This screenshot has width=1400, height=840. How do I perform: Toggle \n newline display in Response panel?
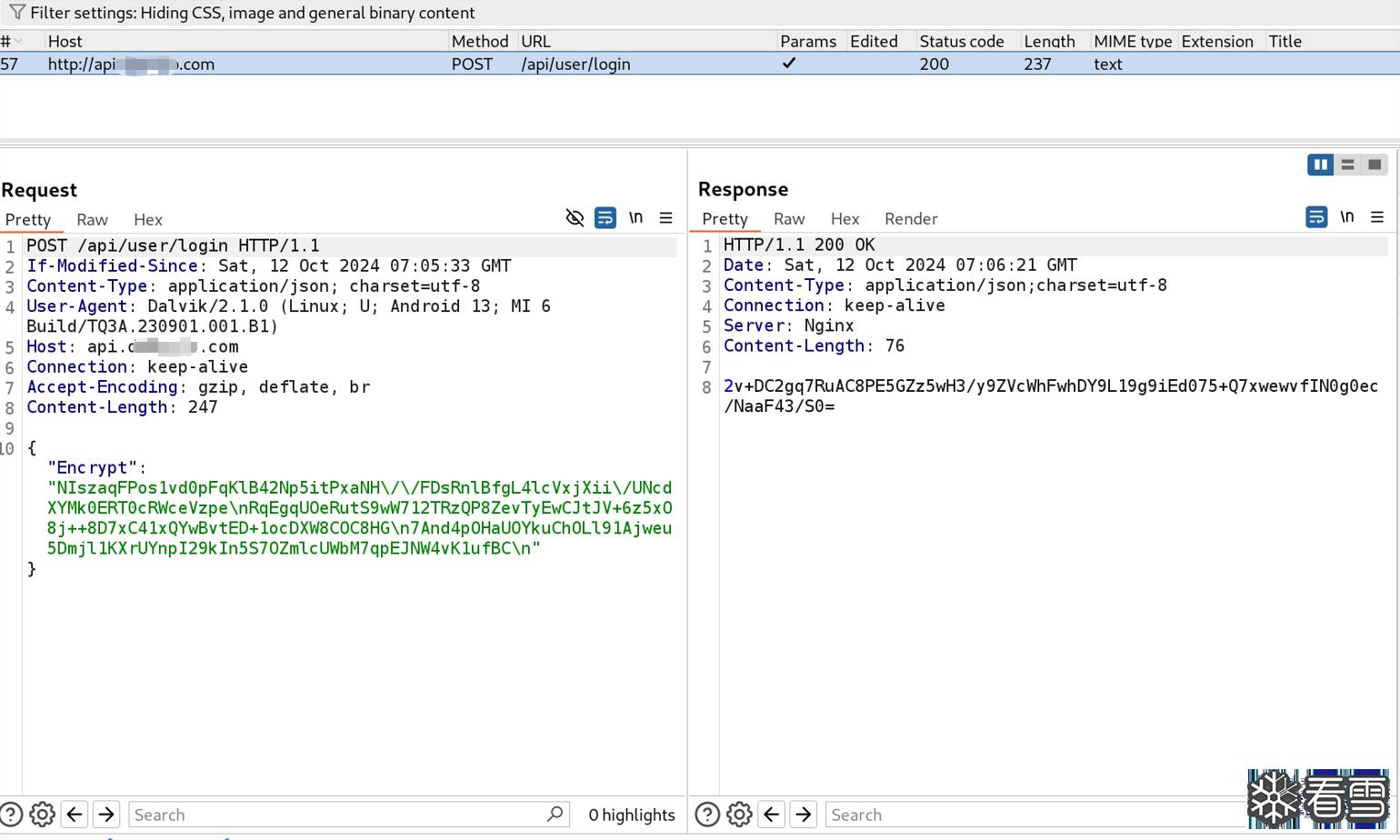[x=1347, y=216]
